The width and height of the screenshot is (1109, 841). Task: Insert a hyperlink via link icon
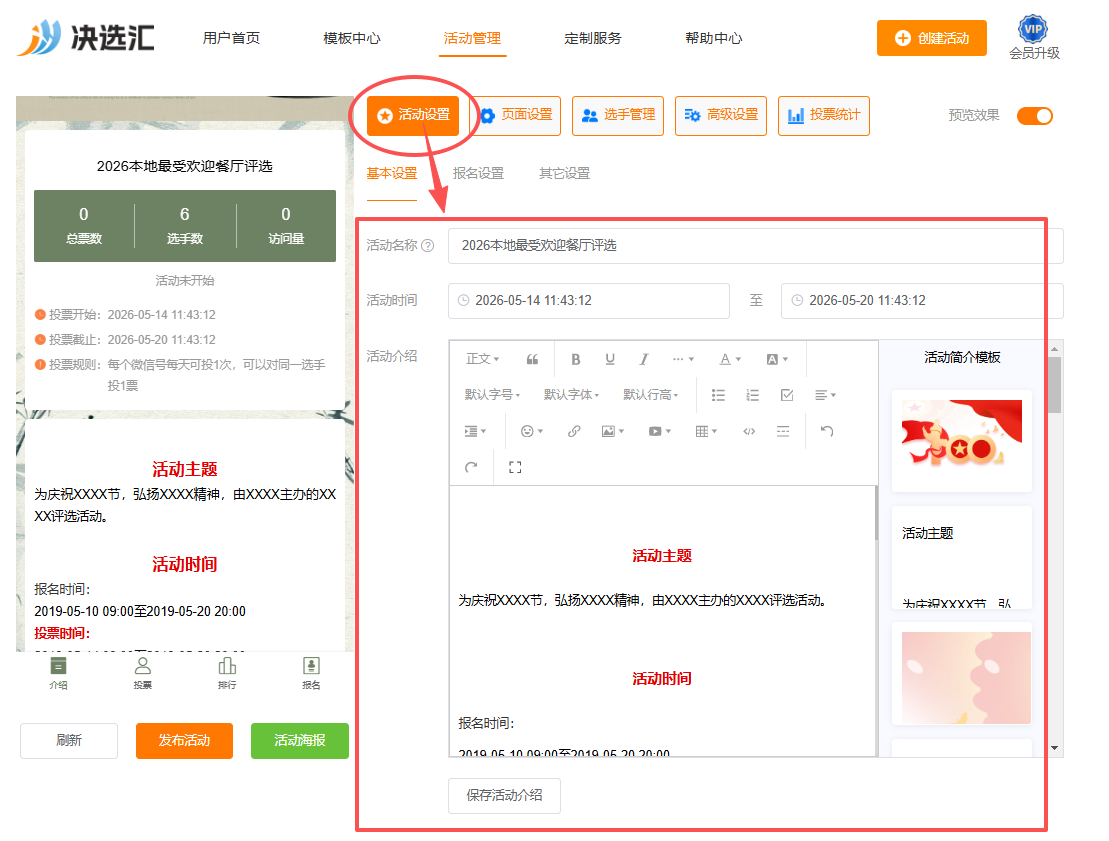pyautogui.click(x=574, y=431)
